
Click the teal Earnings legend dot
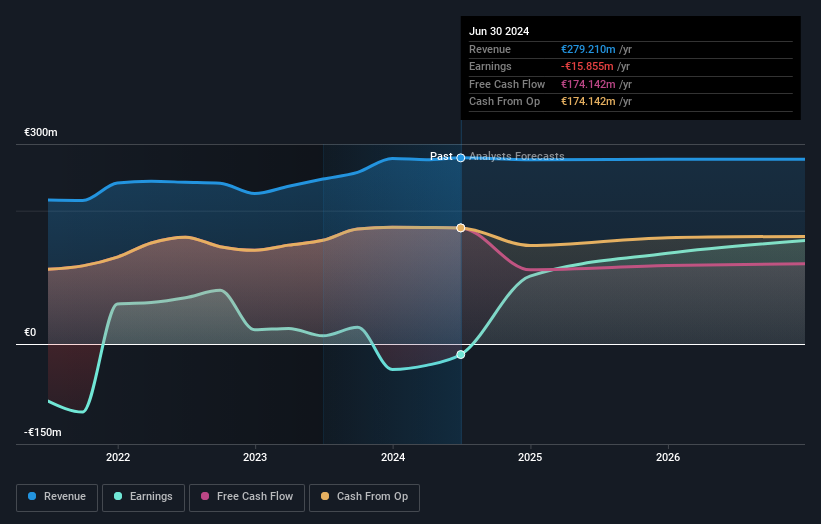coord(118,496)
